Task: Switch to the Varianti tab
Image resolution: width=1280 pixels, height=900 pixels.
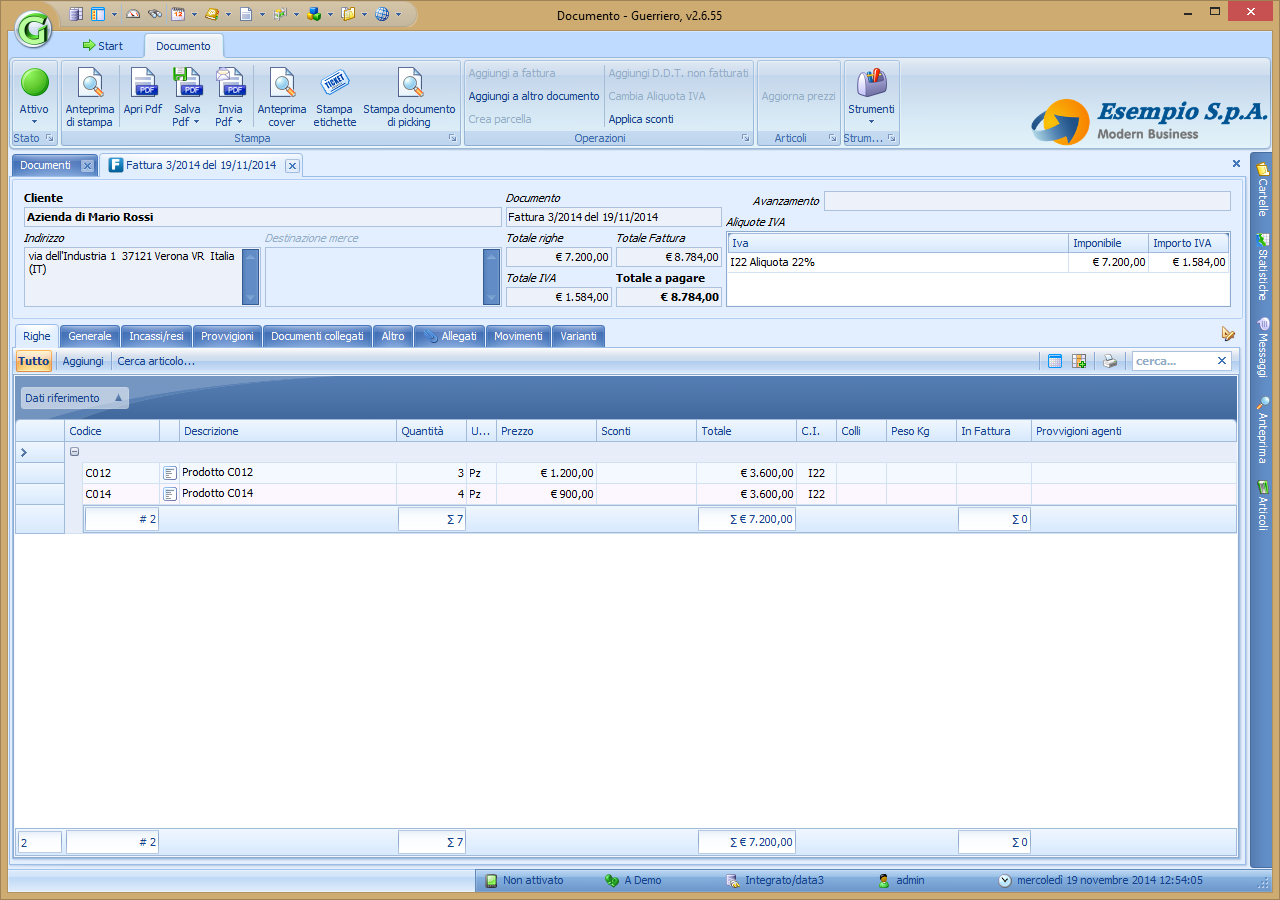Action: click(578, 336)
